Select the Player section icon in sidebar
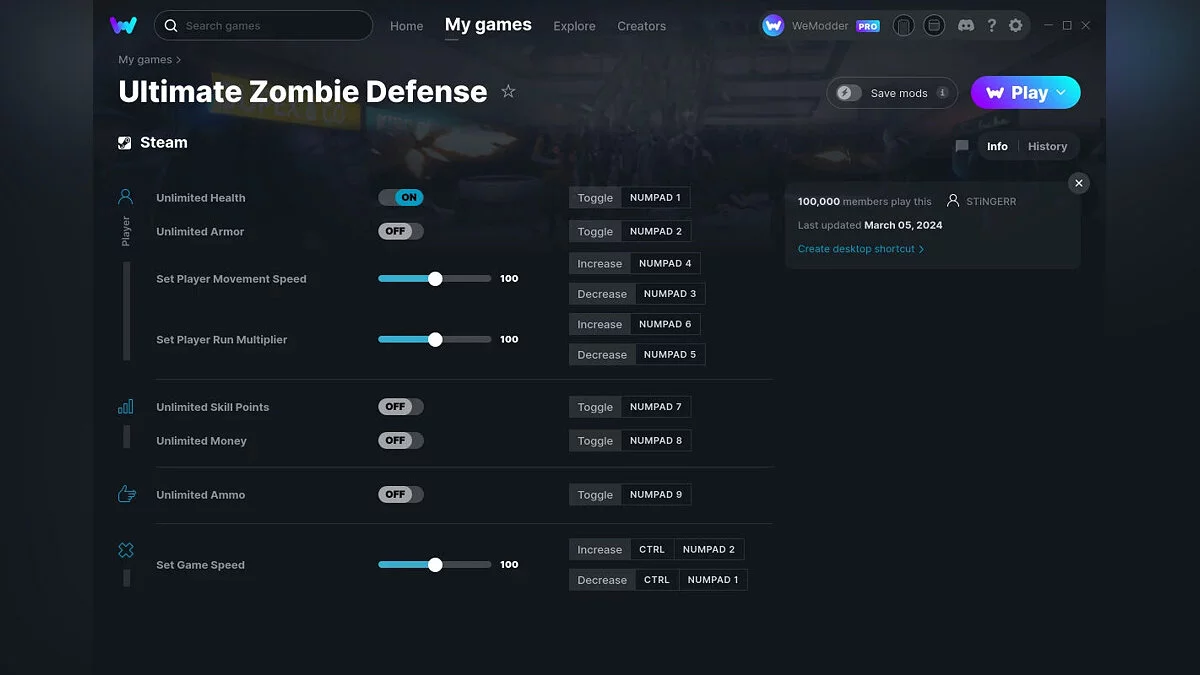The height and width of the screenshot is (675, 1200). click(125, 196)
